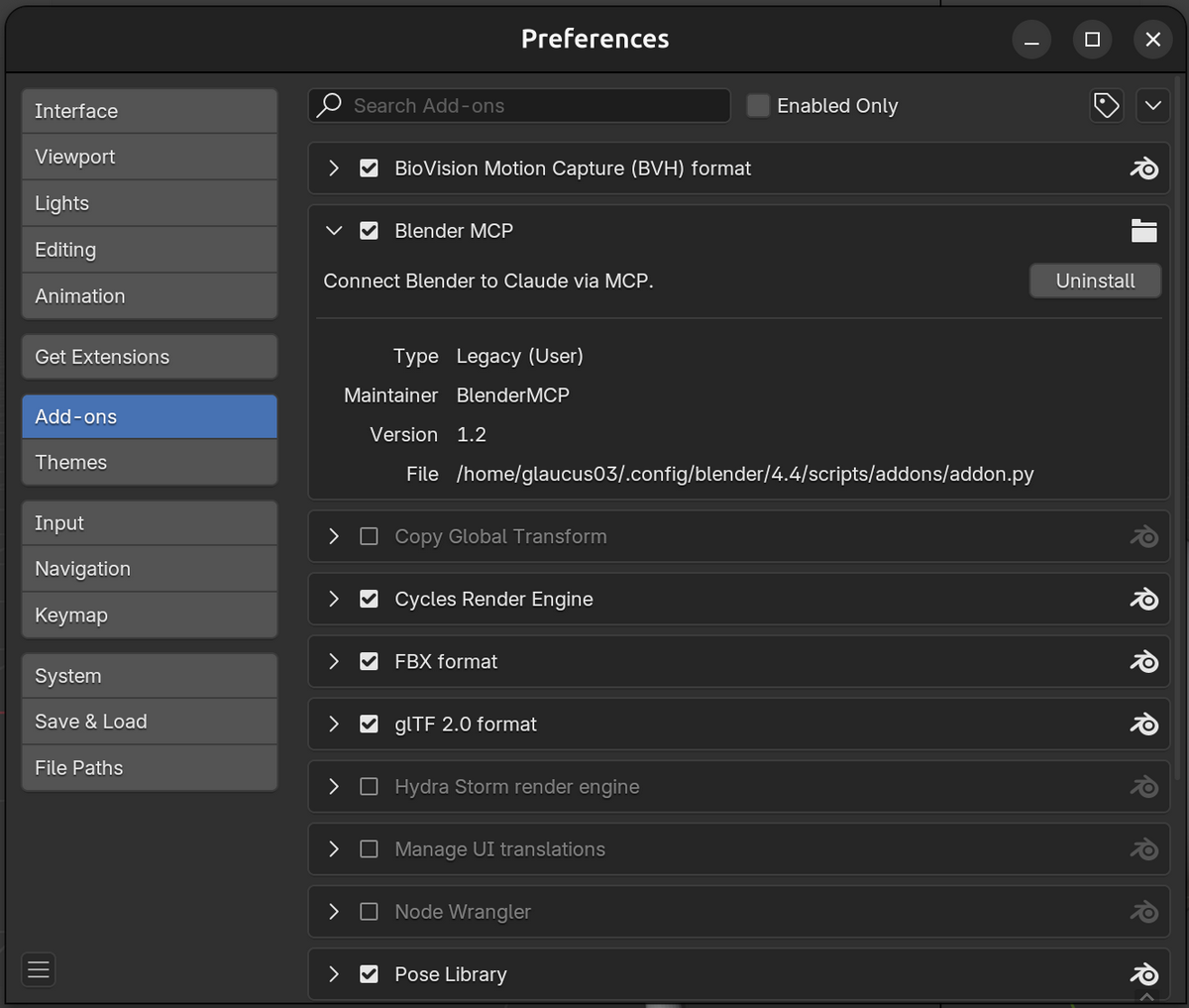This screenshot has width=1189, height=1008.
Task: Expand Cycles Render Engine details
Action: [334, 599]
